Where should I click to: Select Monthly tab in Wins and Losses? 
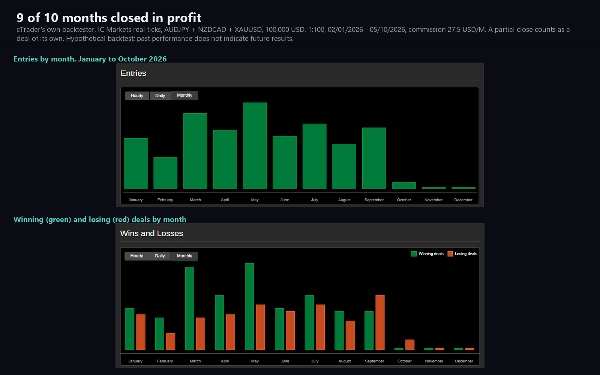[184, 256]
